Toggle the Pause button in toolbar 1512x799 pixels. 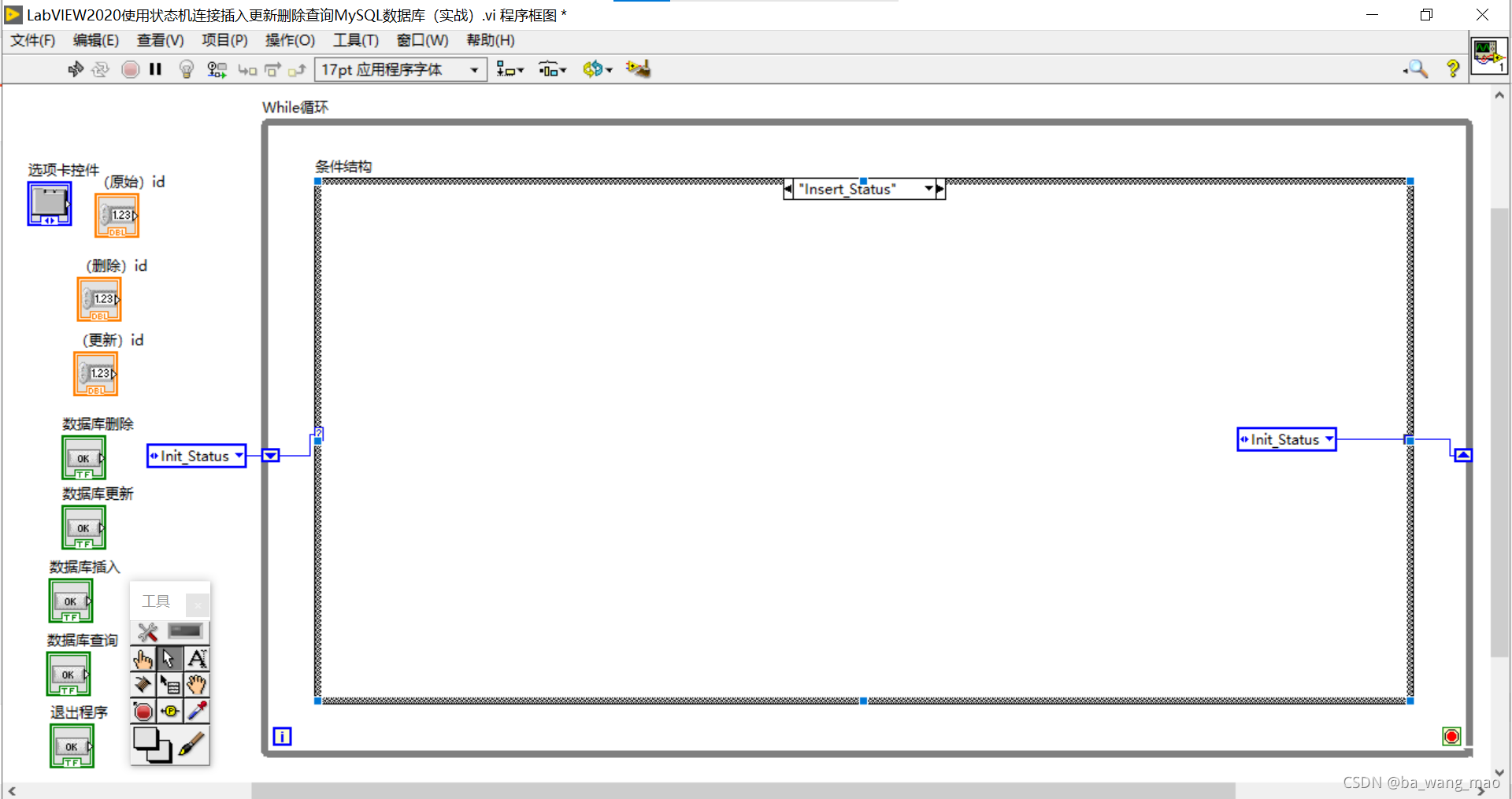[155, 69]
